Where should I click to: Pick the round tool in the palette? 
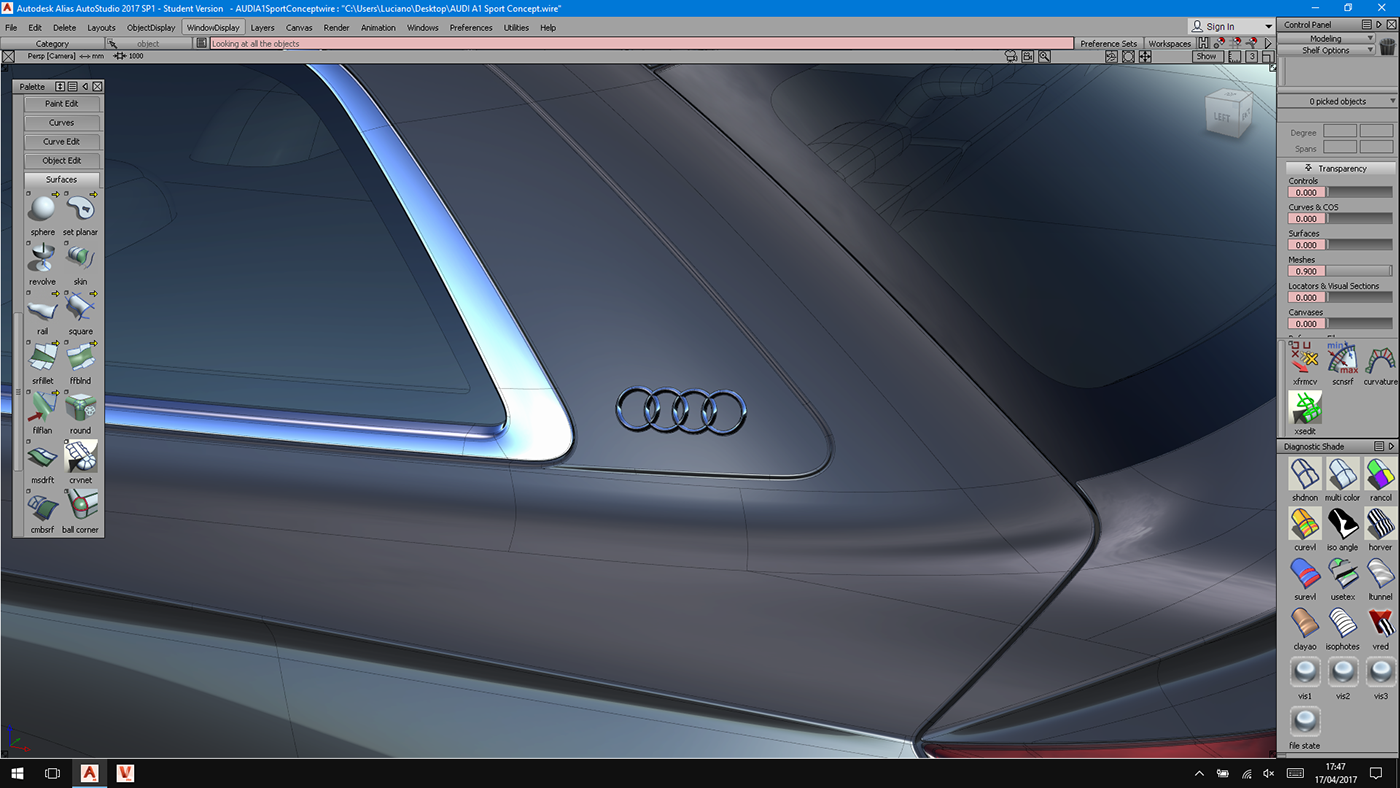tap(80, 407)
